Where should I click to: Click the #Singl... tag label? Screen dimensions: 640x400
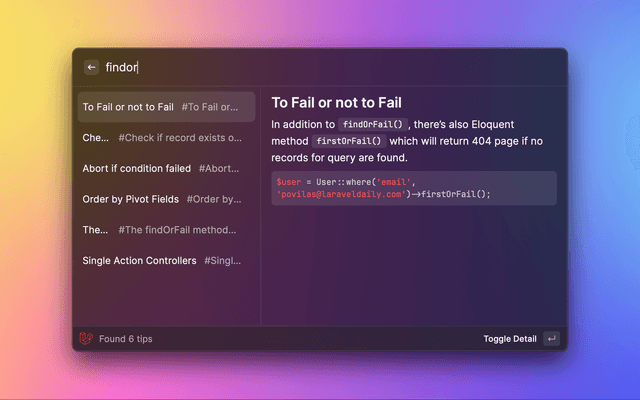[x=222, y=260]
